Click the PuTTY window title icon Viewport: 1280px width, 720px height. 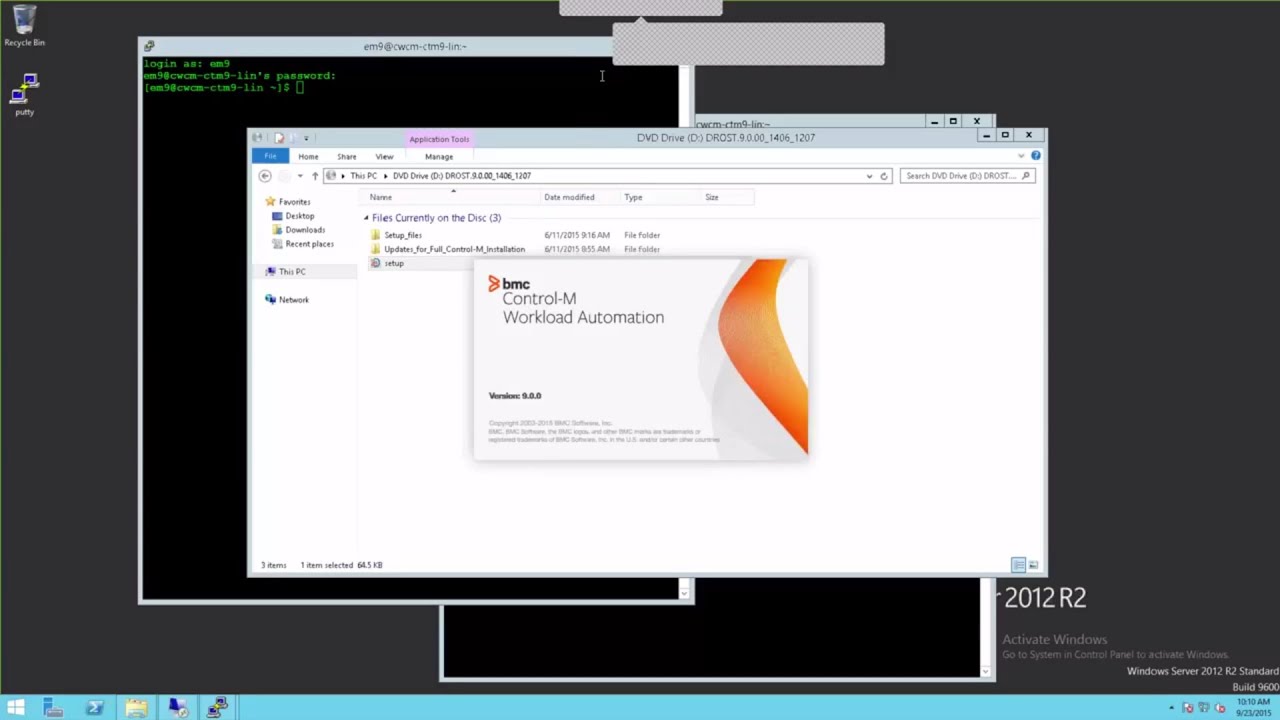(x=149, y=46)
